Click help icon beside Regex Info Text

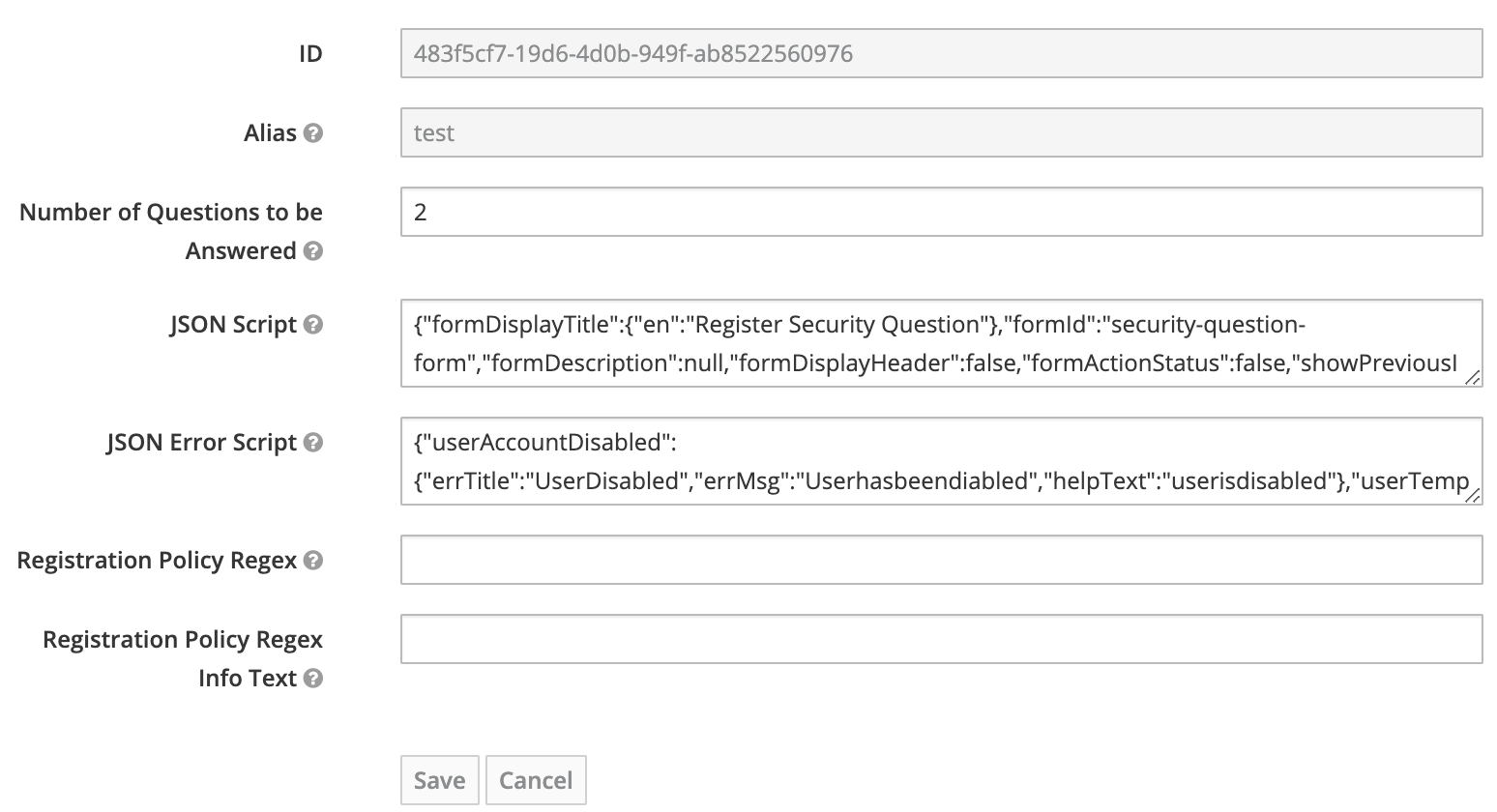point(313,679)
